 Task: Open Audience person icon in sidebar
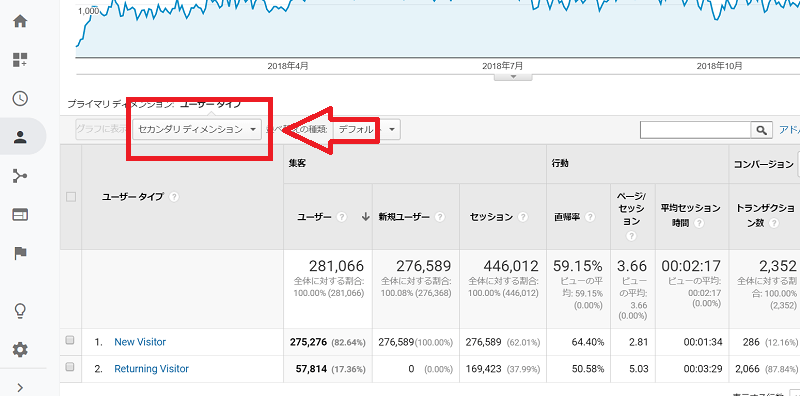coord(20,137)
